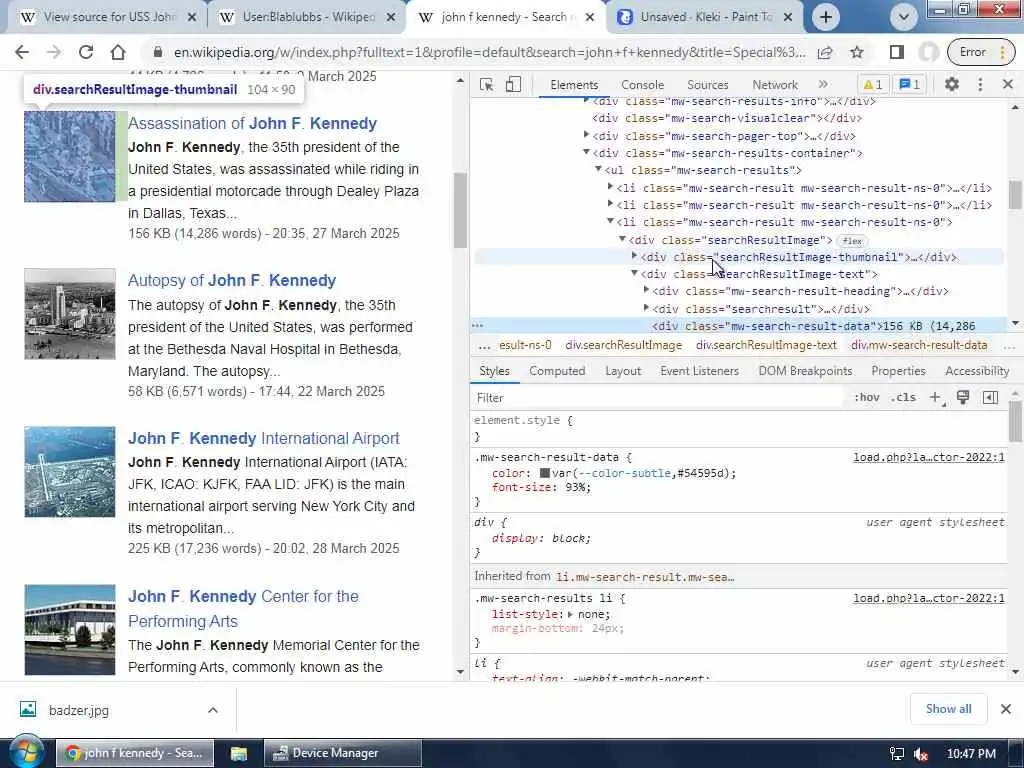This screenshot has height=768, width=1024.
Task: Expand the searchResultImage-thumbnail div node
Action: tap(634, 256)
